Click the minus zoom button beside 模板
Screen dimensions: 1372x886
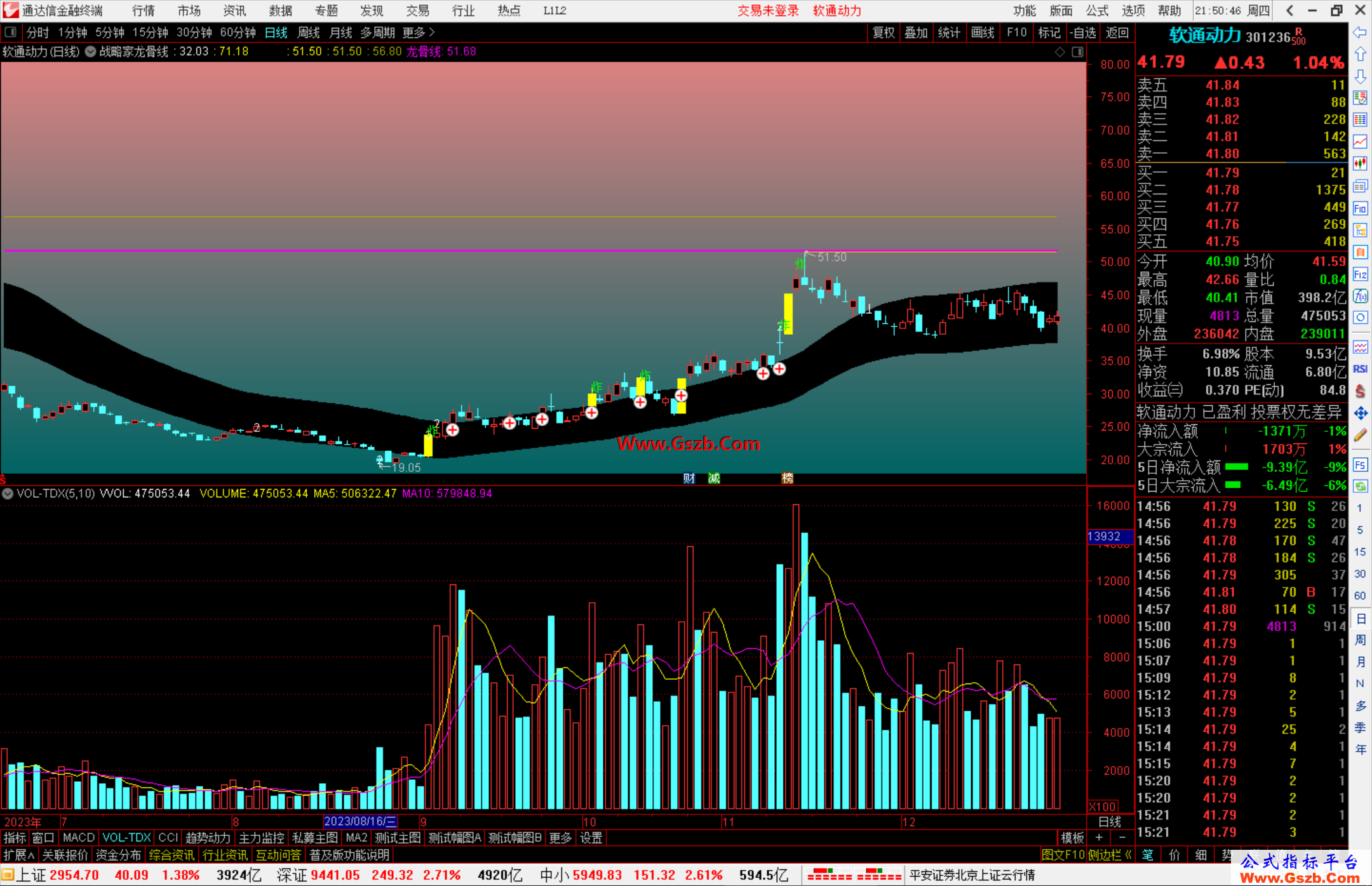tap(1122, 838)
